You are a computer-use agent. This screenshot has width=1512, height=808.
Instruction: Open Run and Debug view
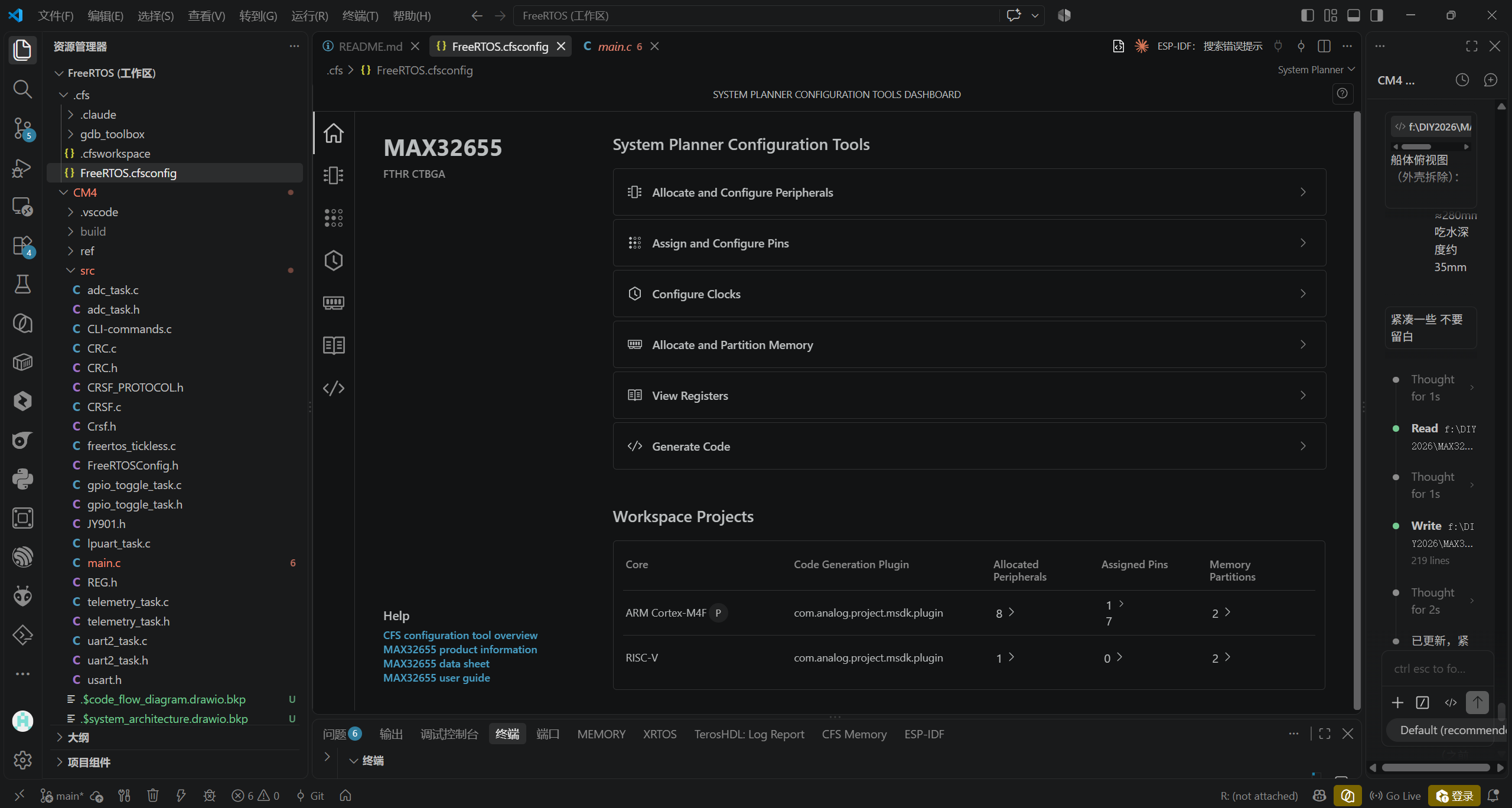pos(22,168)
